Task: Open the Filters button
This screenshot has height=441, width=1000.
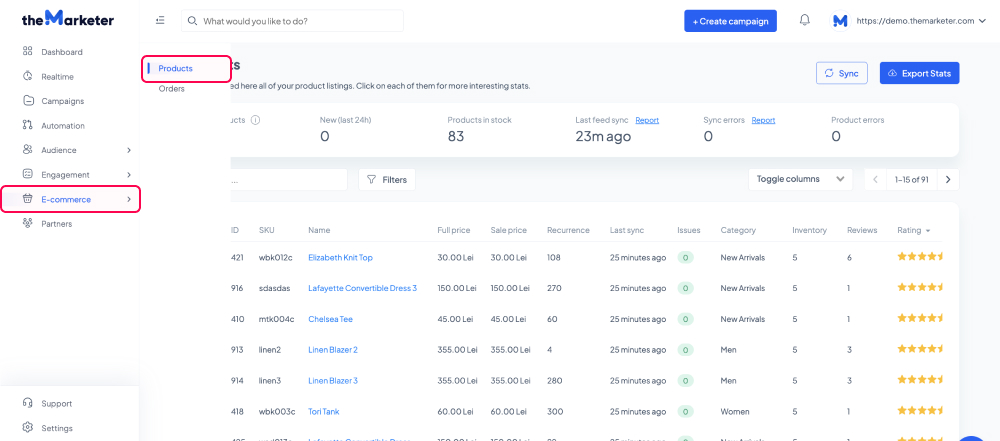Action: pos(387,179)
